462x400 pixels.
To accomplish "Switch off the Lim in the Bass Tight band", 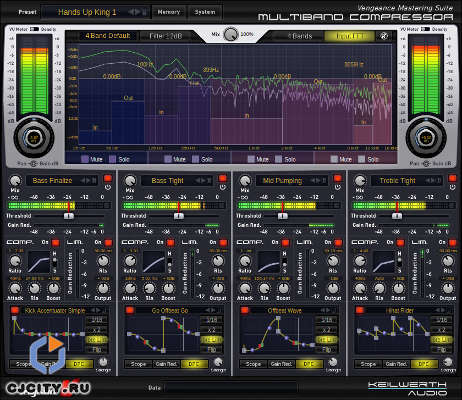I will [223, 242].
